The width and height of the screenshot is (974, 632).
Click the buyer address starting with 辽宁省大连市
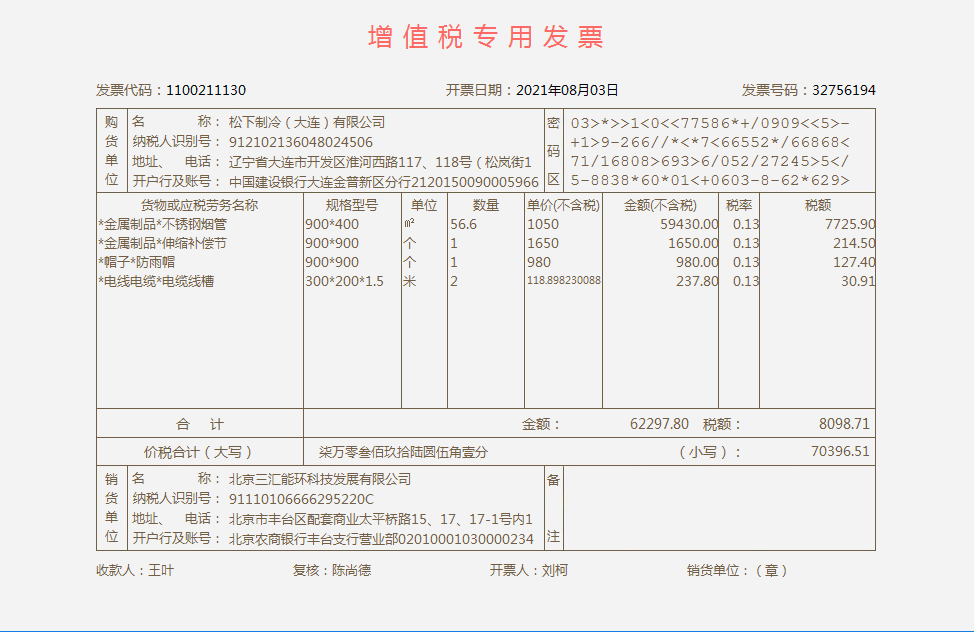coord(380,162)
